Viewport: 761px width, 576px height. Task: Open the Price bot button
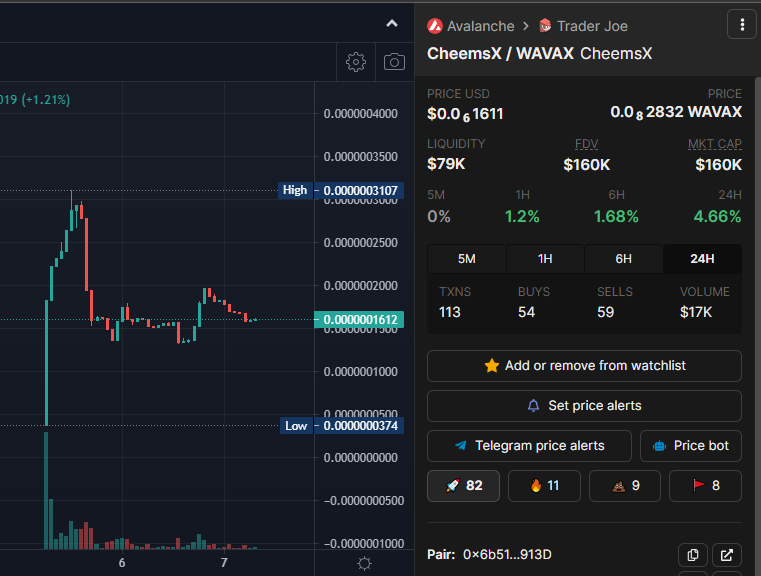pos(691,446)
